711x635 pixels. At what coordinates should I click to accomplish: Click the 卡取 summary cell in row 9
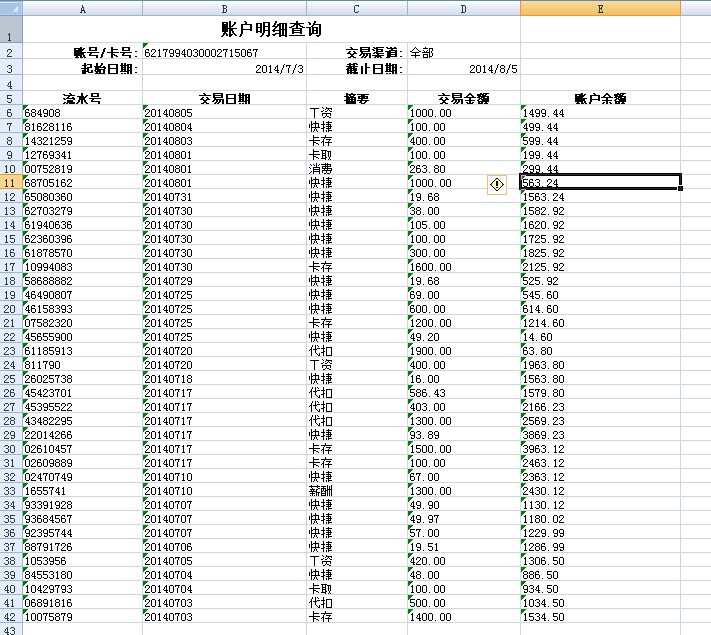click(357, 155)
